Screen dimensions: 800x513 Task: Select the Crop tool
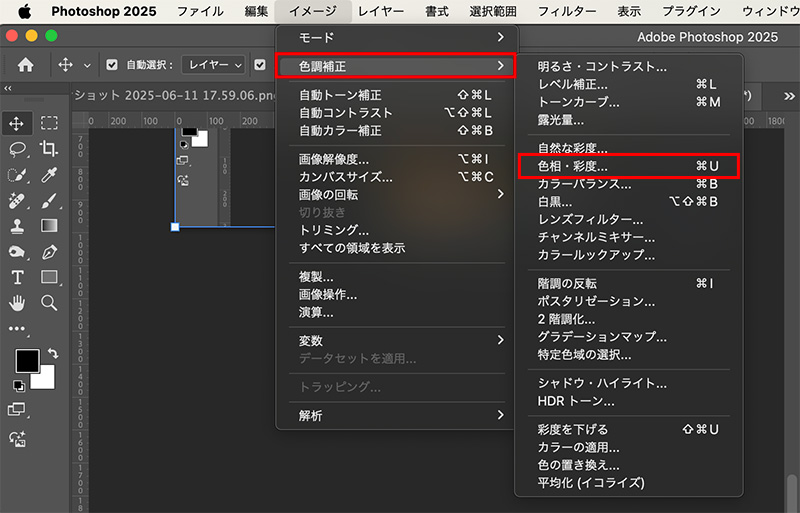click(49, 149)
